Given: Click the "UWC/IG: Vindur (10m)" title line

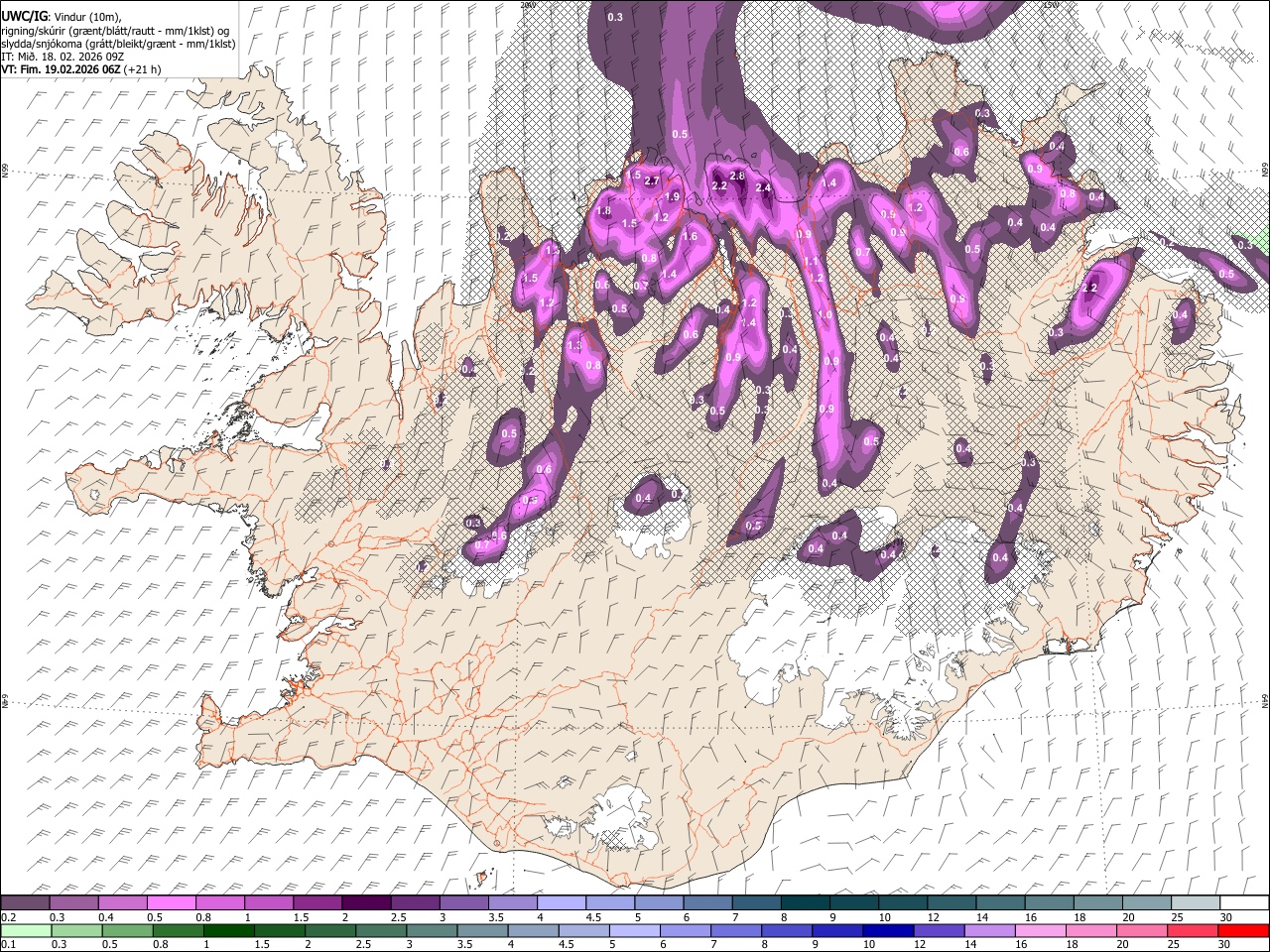Looking at the screenshot, I should click(61, 16).
